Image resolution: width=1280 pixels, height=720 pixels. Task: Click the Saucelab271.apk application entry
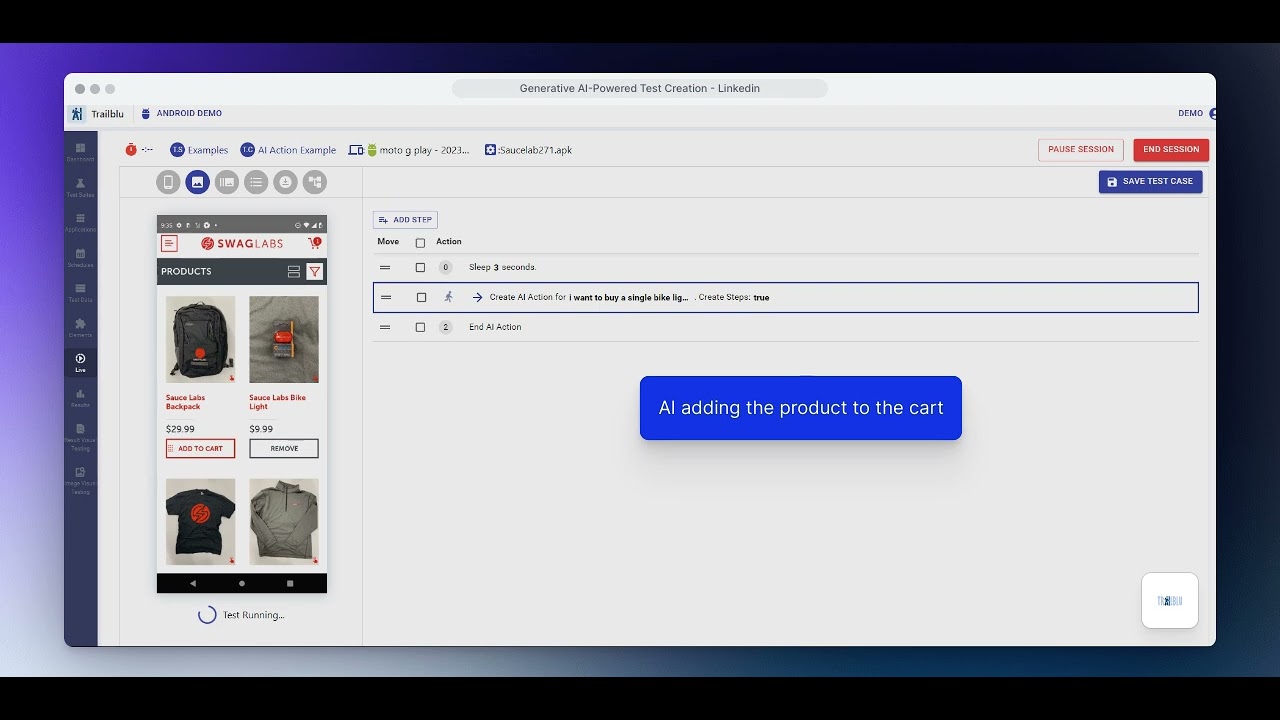pyautogui.click(x=528, y=150)
